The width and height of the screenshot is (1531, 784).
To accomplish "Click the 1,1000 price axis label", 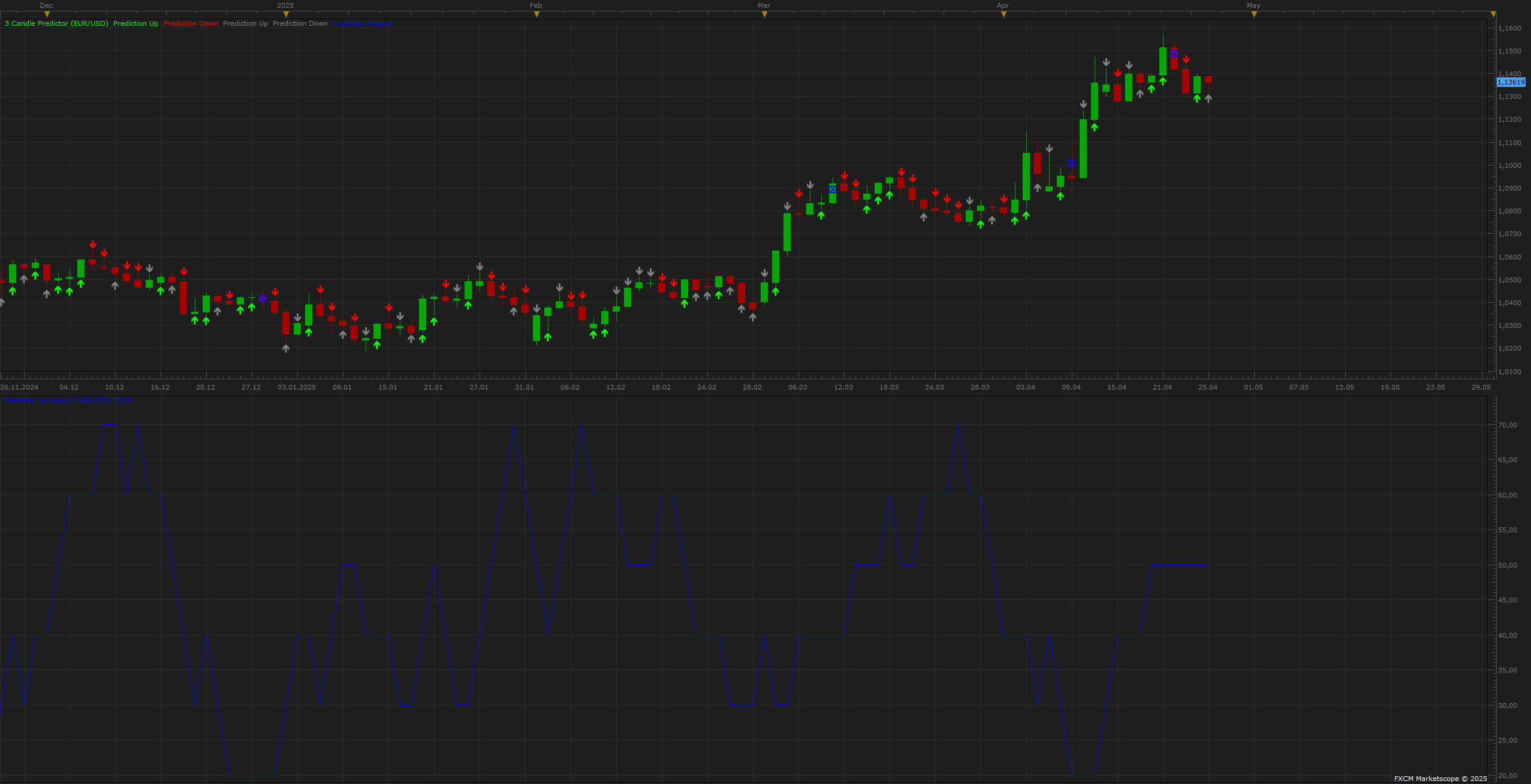I will (1509, 165).
